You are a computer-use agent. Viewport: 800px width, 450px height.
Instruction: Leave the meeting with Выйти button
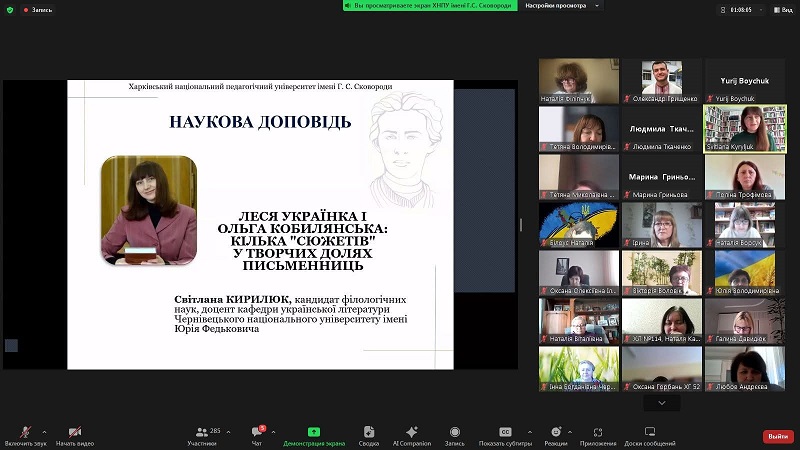pos(778,436)
